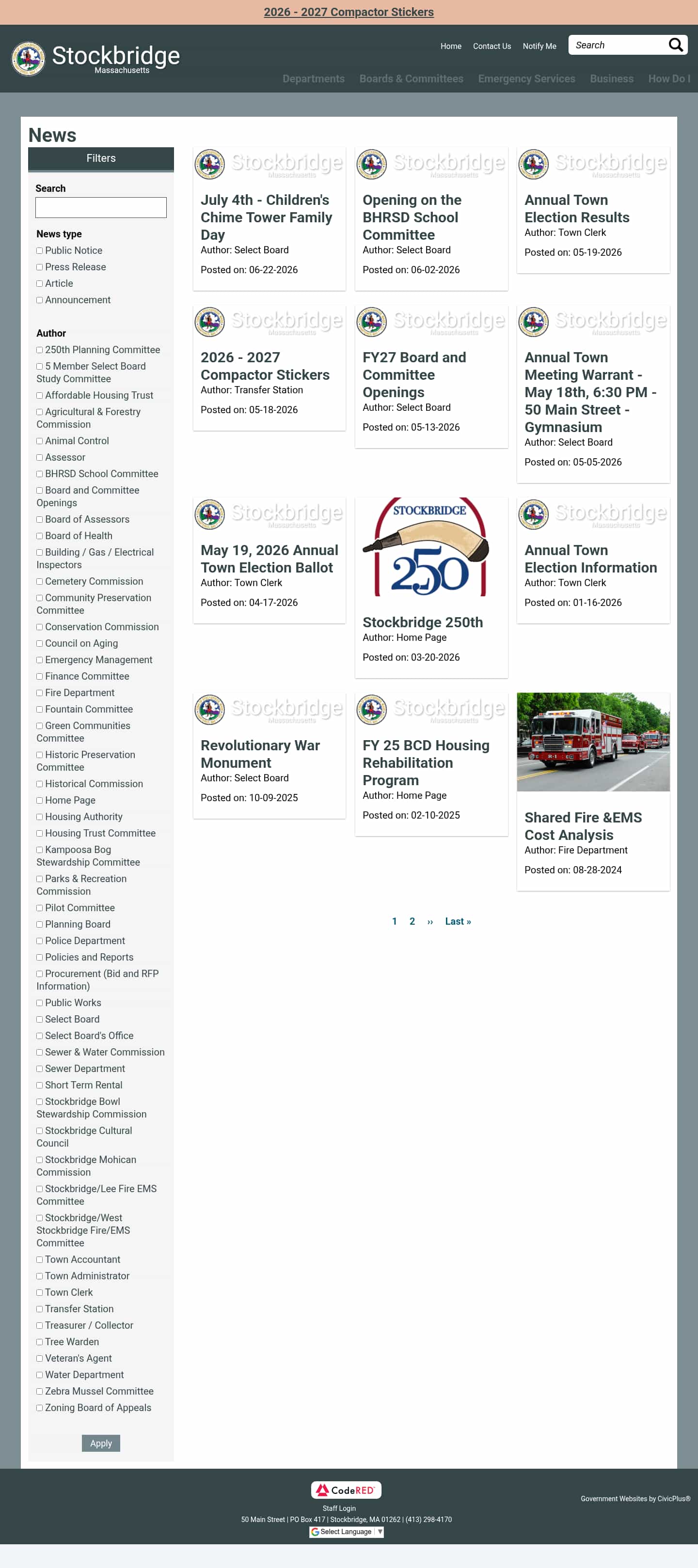698x1568 pixels.
Task: Tick the Transfer Station author filter
Action: tap(40, 1309)
